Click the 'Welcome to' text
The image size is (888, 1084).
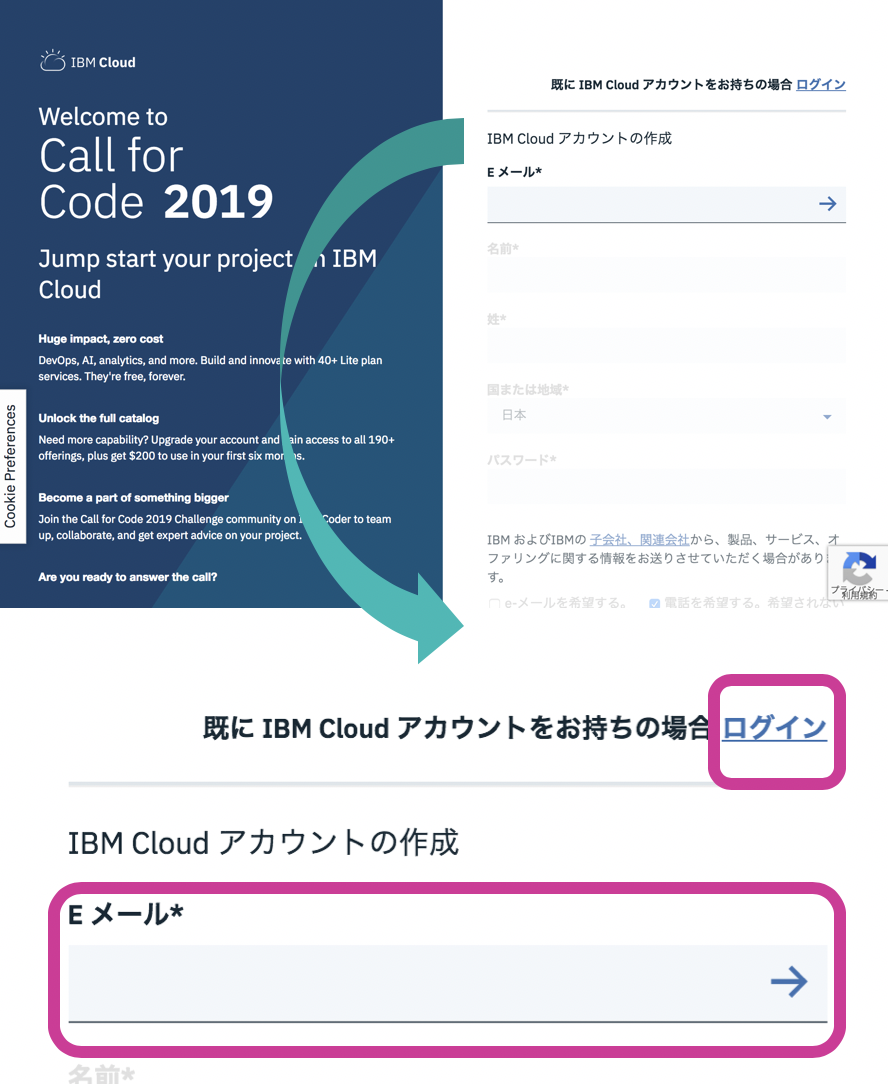tap(103, 117)
